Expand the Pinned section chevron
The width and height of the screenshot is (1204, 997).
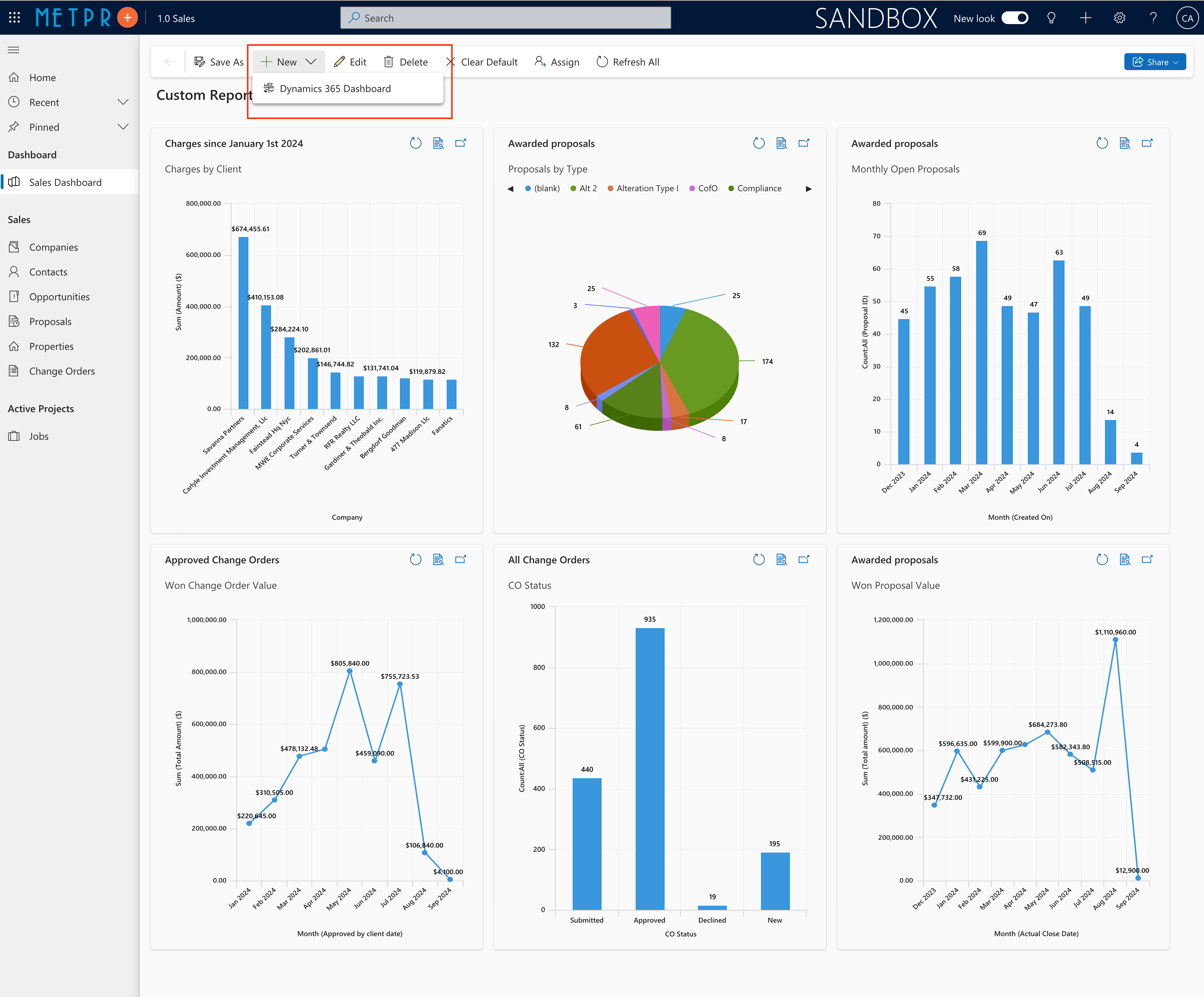pos(123,127)
